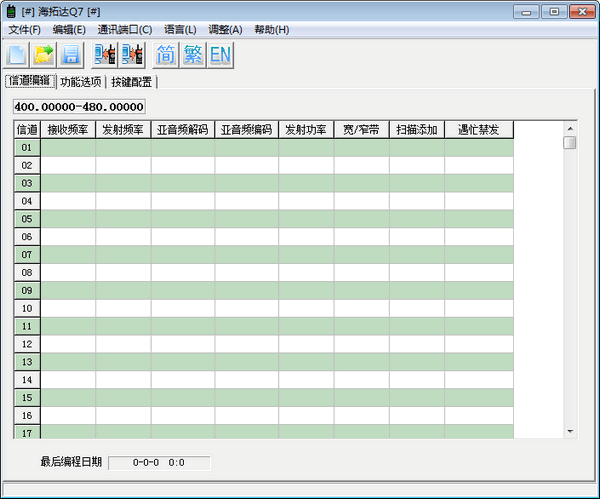Image resolution: width=600 pixels, height=499 pixels.
Task: Open the 通讯端口(C) menu
Action: coord(125,30)
